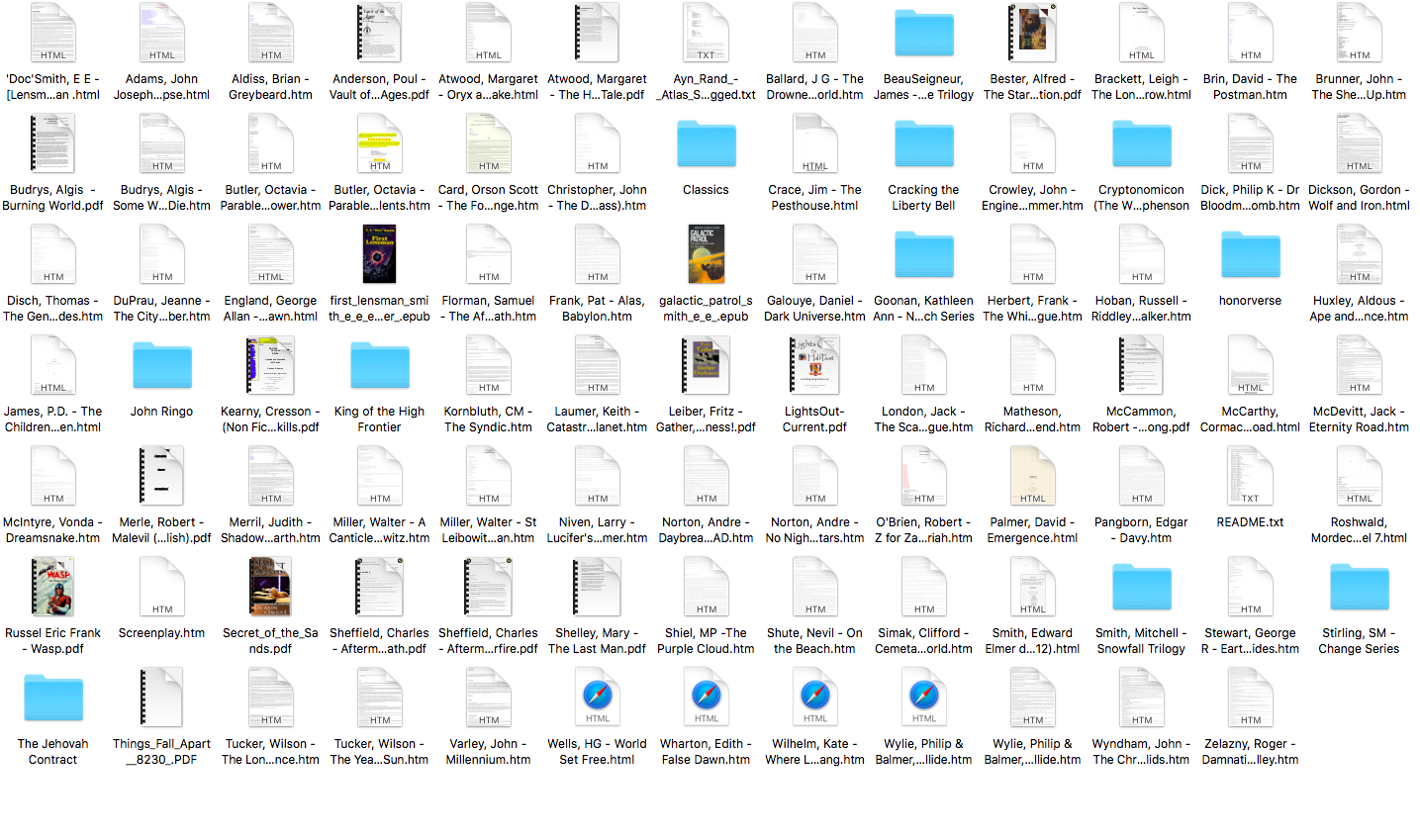Click the honorverse folder
Screen dimensions: 1420x840
click(x=1250, y=255)
